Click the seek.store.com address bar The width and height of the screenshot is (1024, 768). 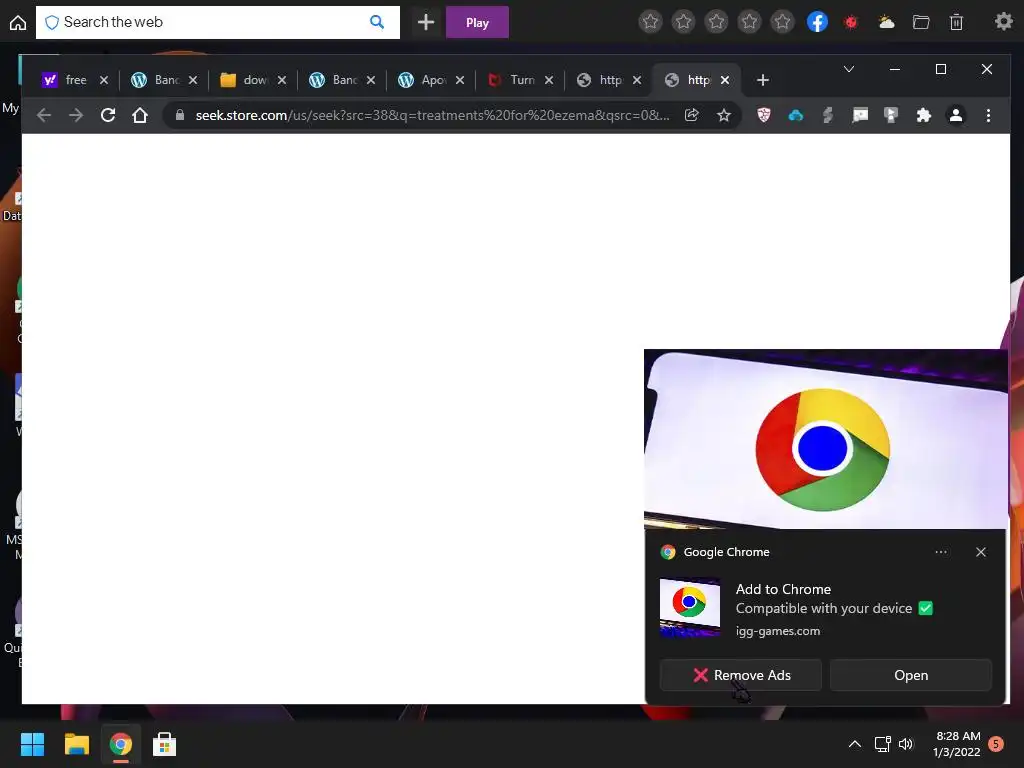pos(431,116)
